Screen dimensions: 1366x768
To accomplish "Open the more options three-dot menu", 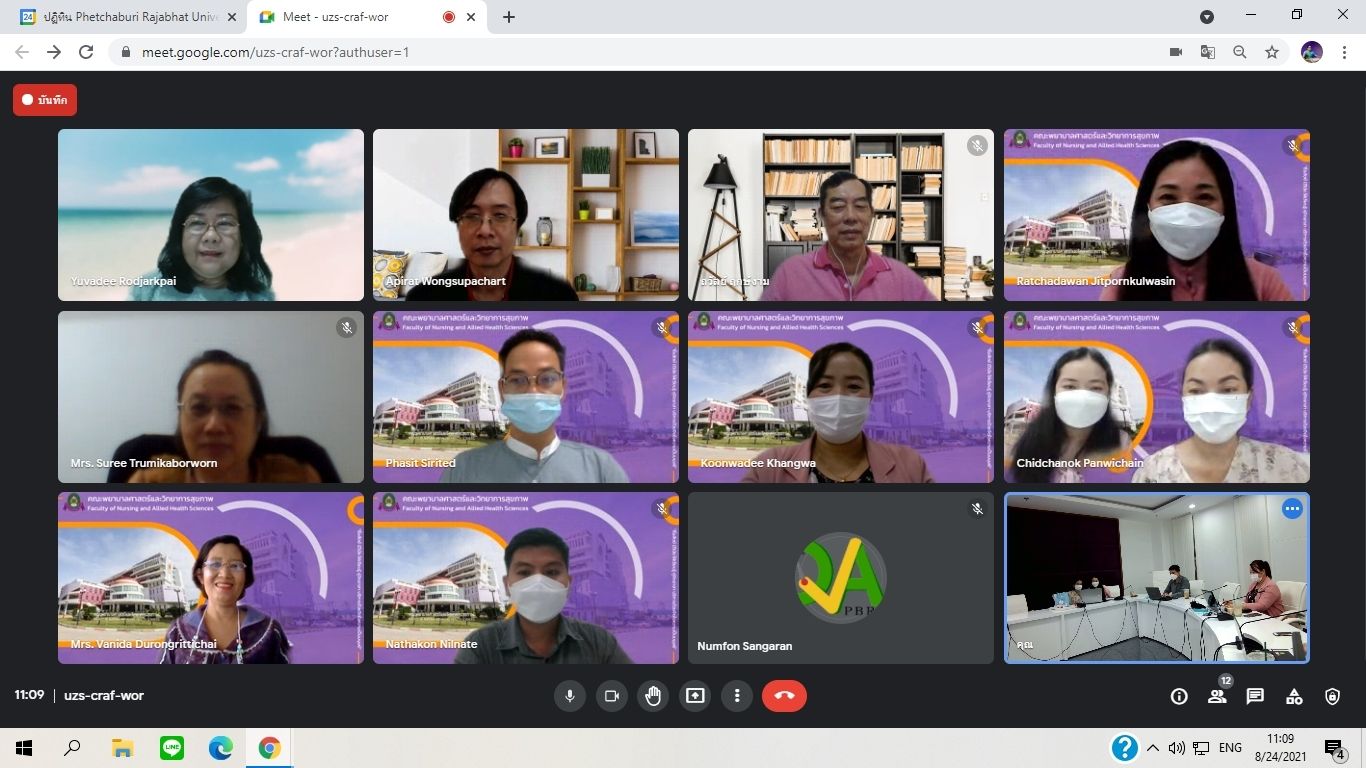I will coord(737,696).
